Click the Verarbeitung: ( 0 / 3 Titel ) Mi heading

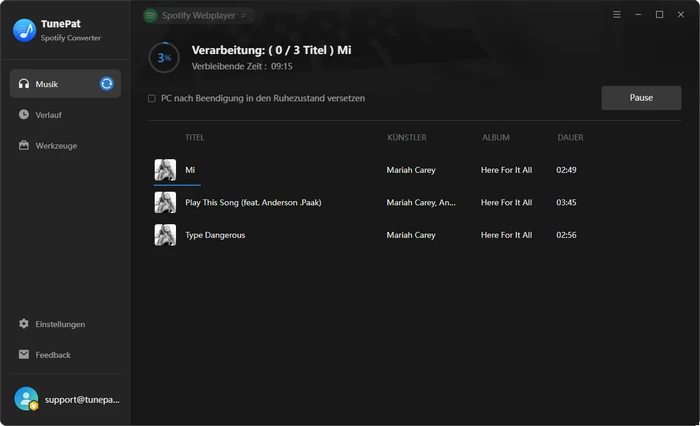(271, 50)
